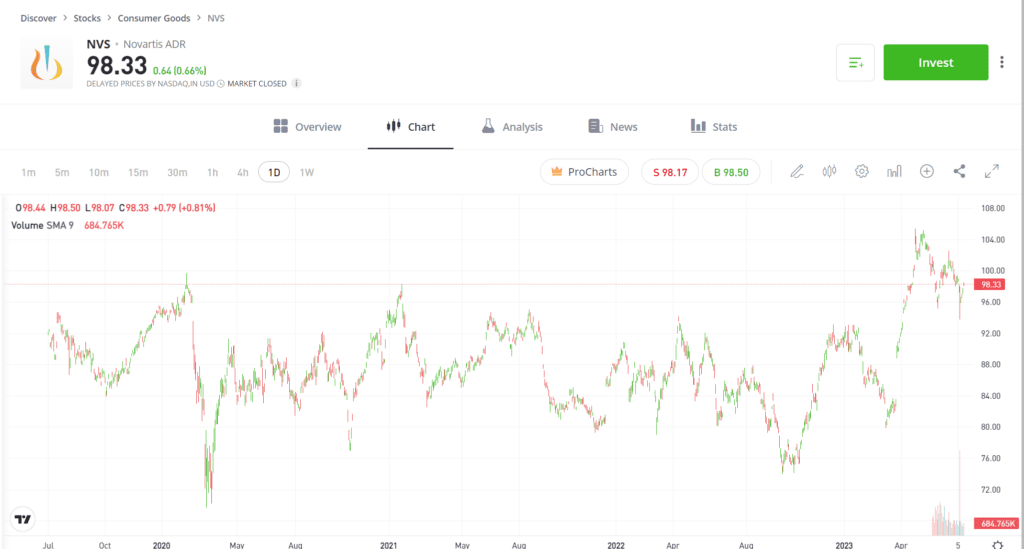Click the Novartis ADR company name
Image resolution: width=1024 pixels, height=549 pixels.
(x=155, y=44)
